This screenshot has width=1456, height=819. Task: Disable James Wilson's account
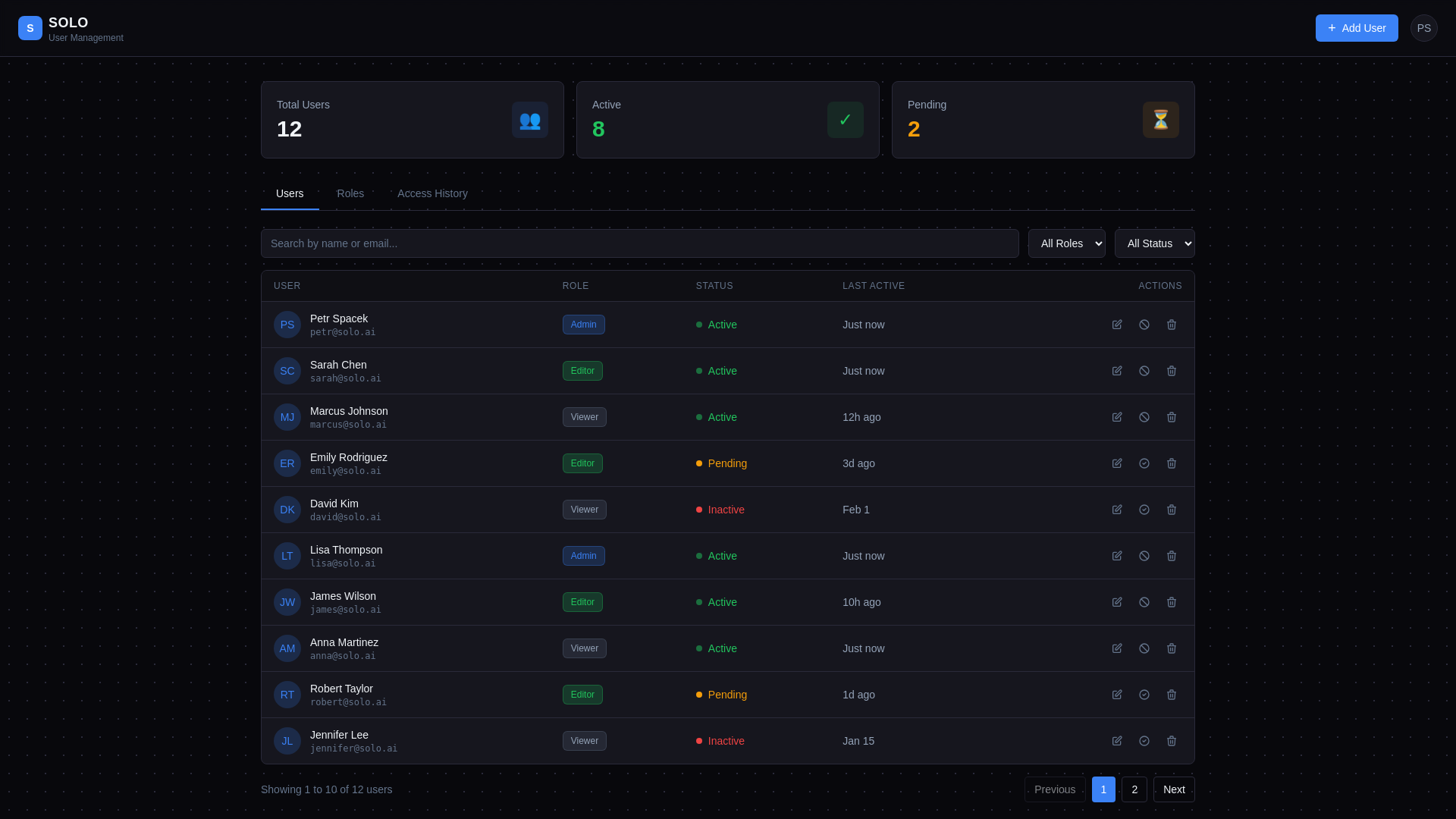[x=1144, y=602]
